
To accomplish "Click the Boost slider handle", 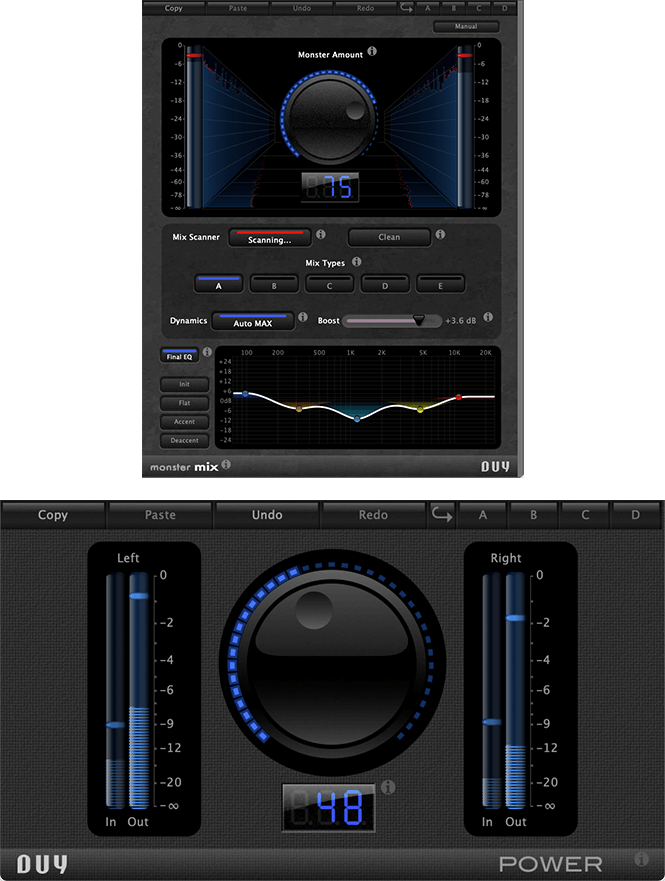I will point(419,320).
